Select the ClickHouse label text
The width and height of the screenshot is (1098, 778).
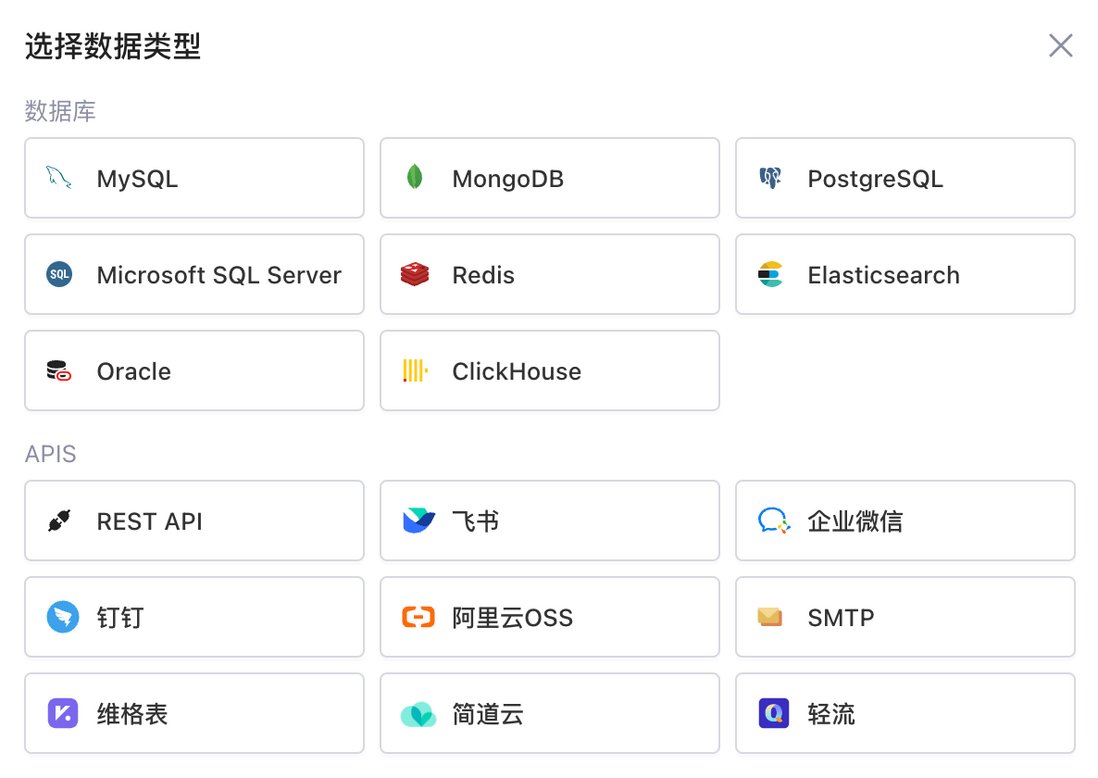click(x=517, y=371)
